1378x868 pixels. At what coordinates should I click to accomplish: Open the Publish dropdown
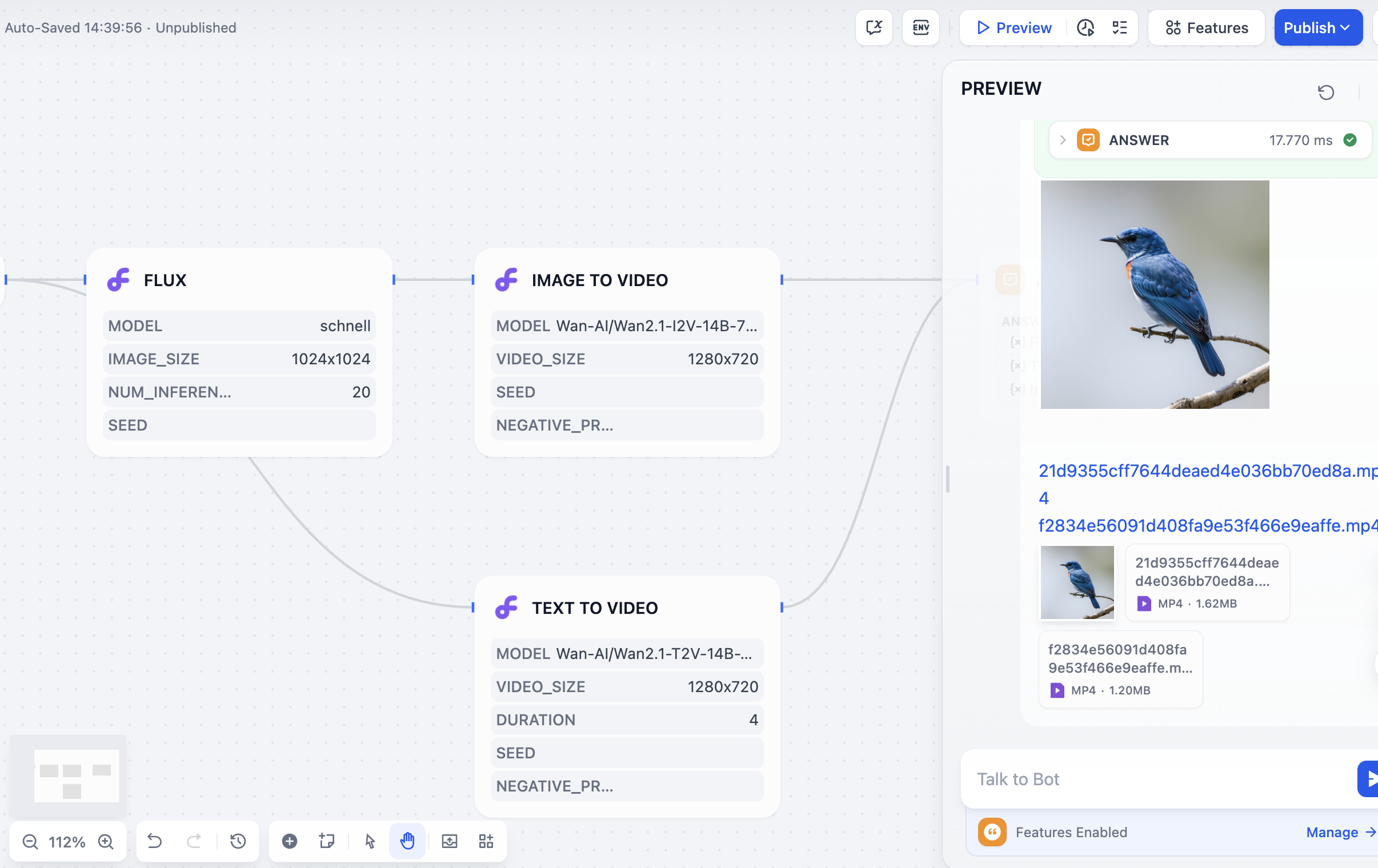1317,27
